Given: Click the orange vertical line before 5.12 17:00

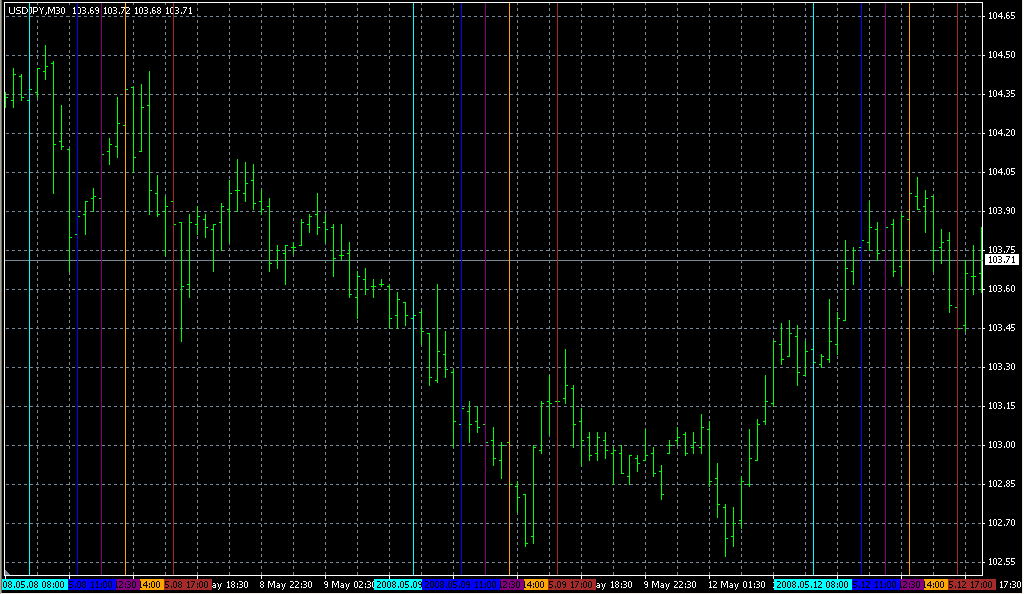Looking at the screenshot, I should pyautogui.click(x=909, y=290).
